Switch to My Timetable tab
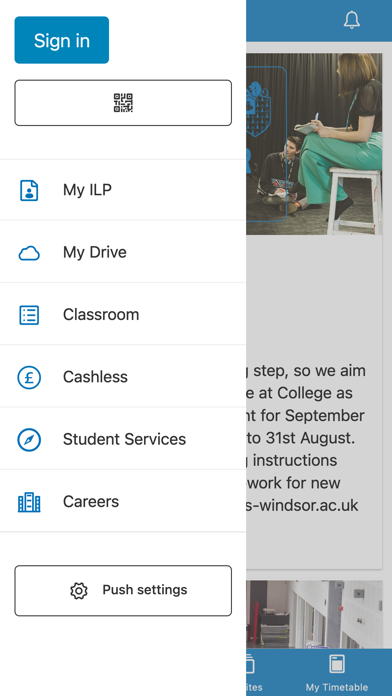 tap(337, 672)
